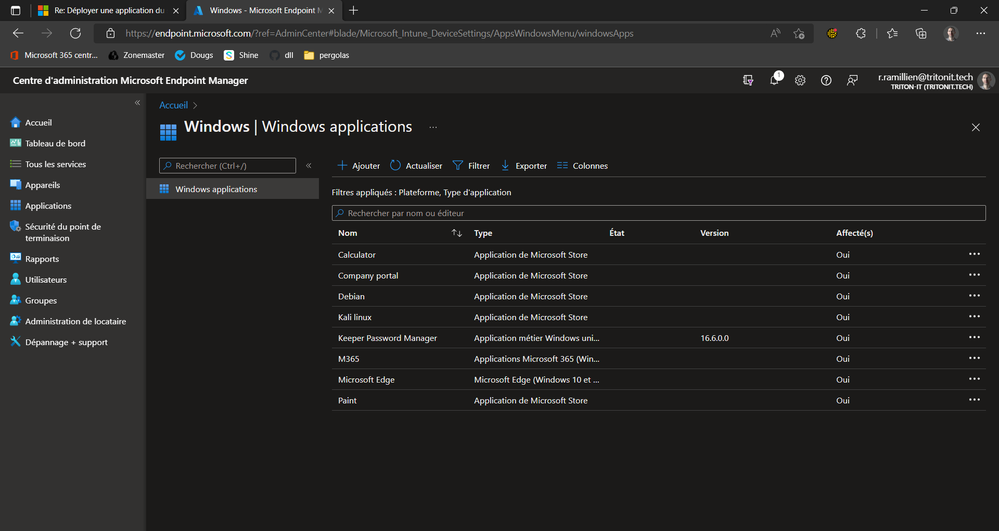Select Utilisateurs in the left menu
The image size is (999, 531).
(46, 280)
